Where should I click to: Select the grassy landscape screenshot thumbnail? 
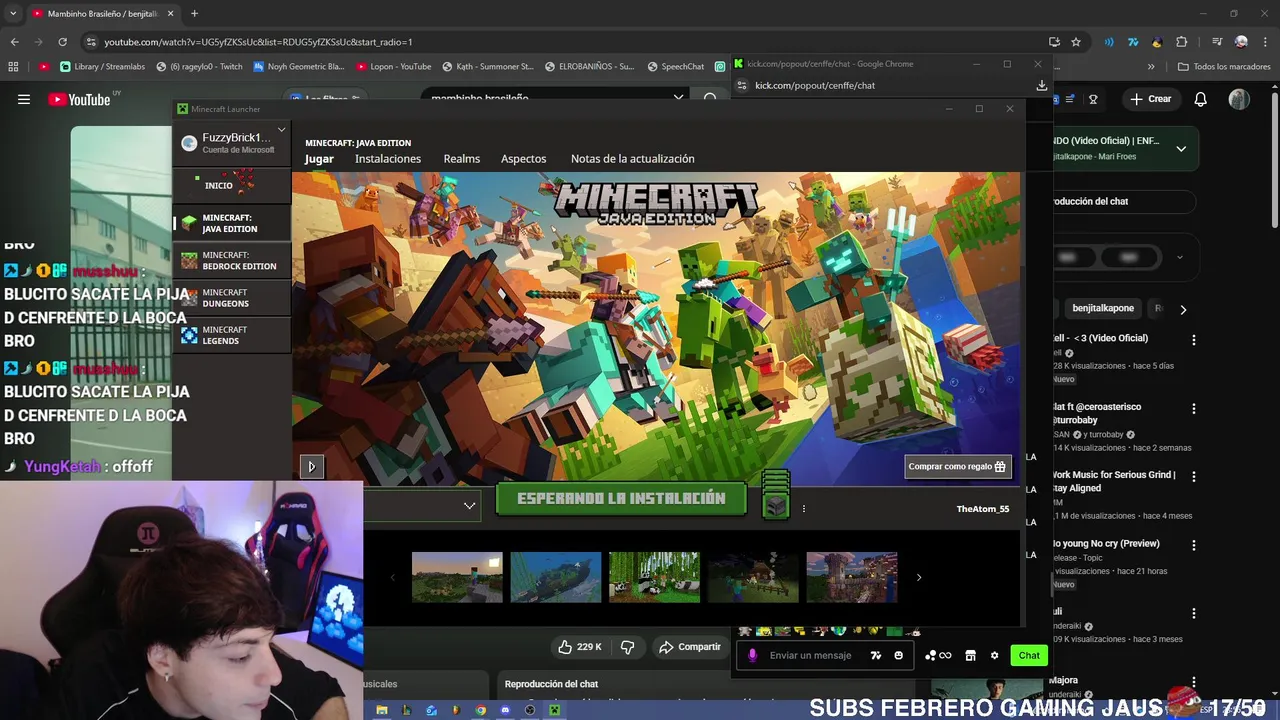tap(457, 577)
